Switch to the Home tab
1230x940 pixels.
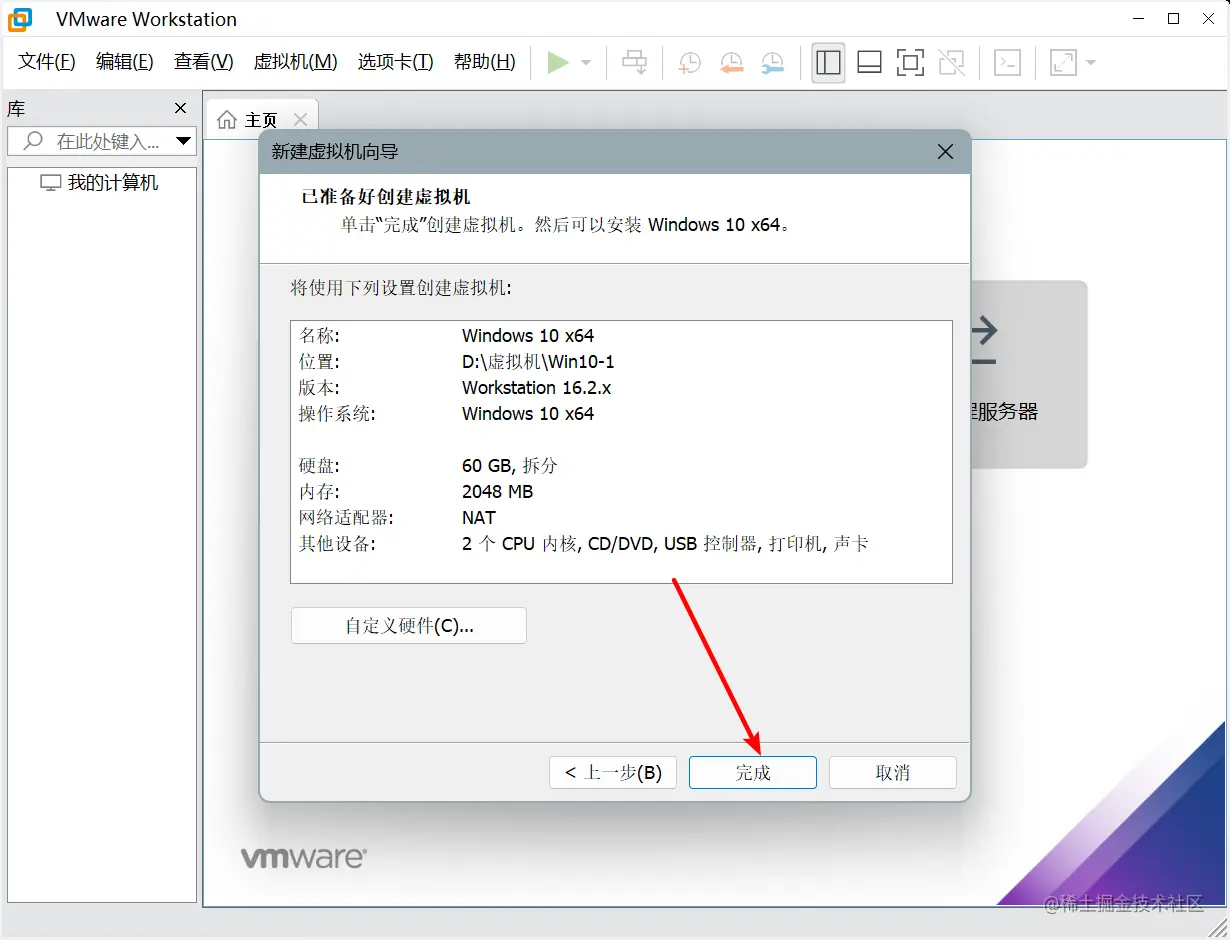[x=260, y=120]
